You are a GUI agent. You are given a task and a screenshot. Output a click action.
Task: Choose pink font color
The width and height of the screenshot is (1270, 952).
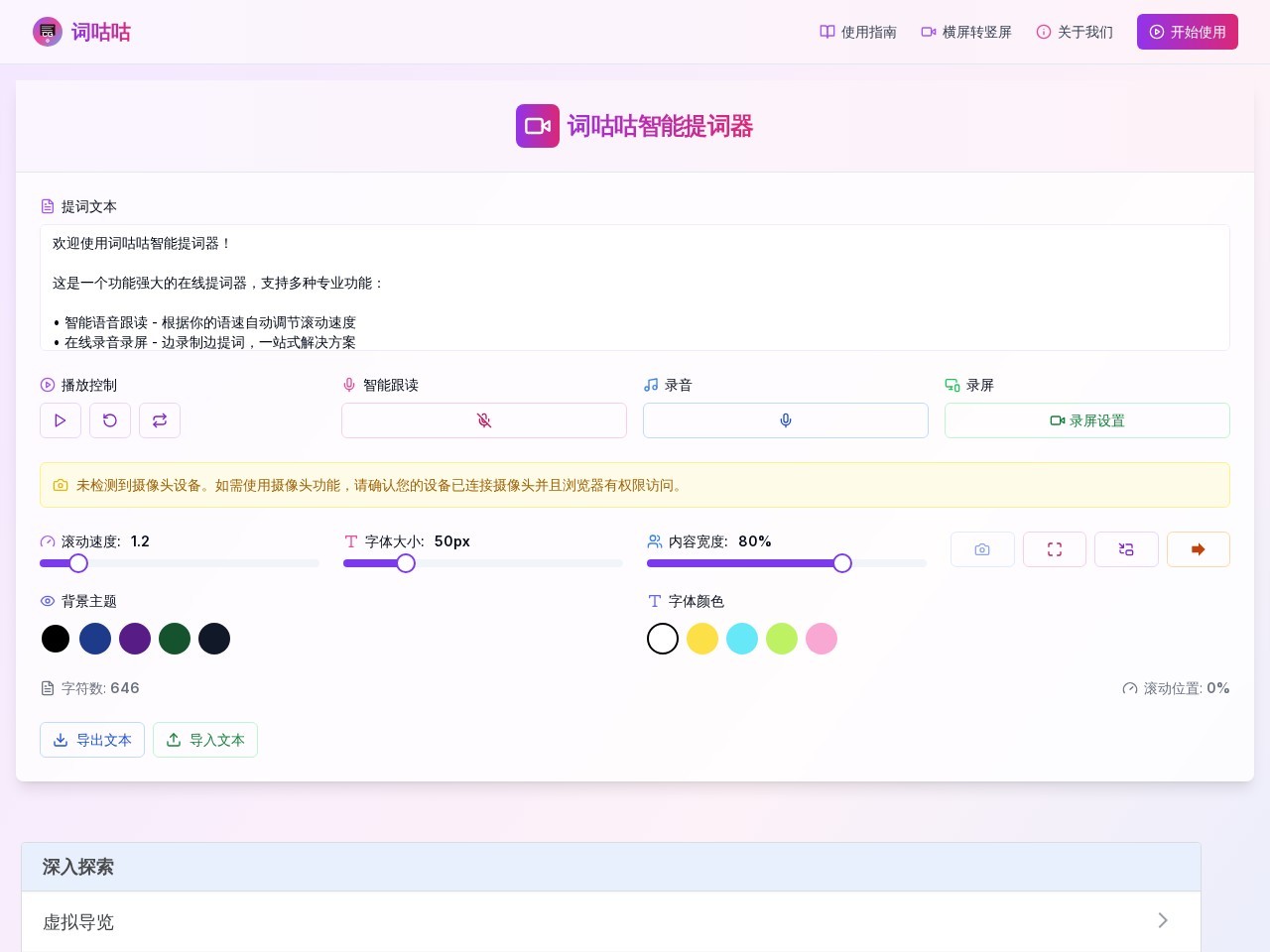click(x=822, y=639)
